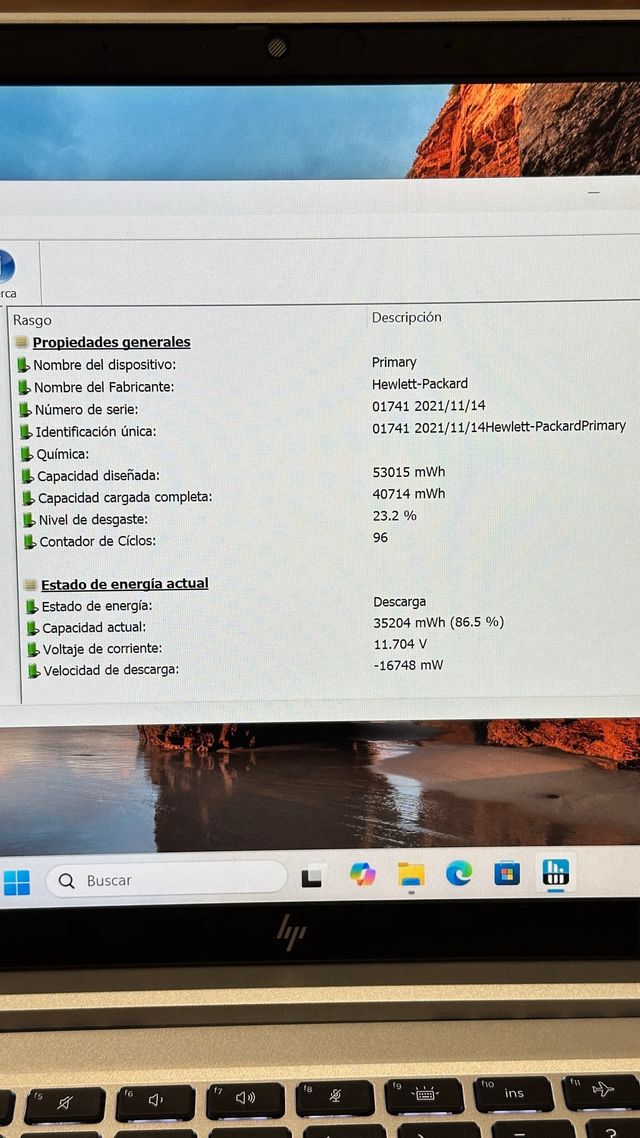
Task: Open Microsoft Store from the taskbar
Action: tap(507, 872)
